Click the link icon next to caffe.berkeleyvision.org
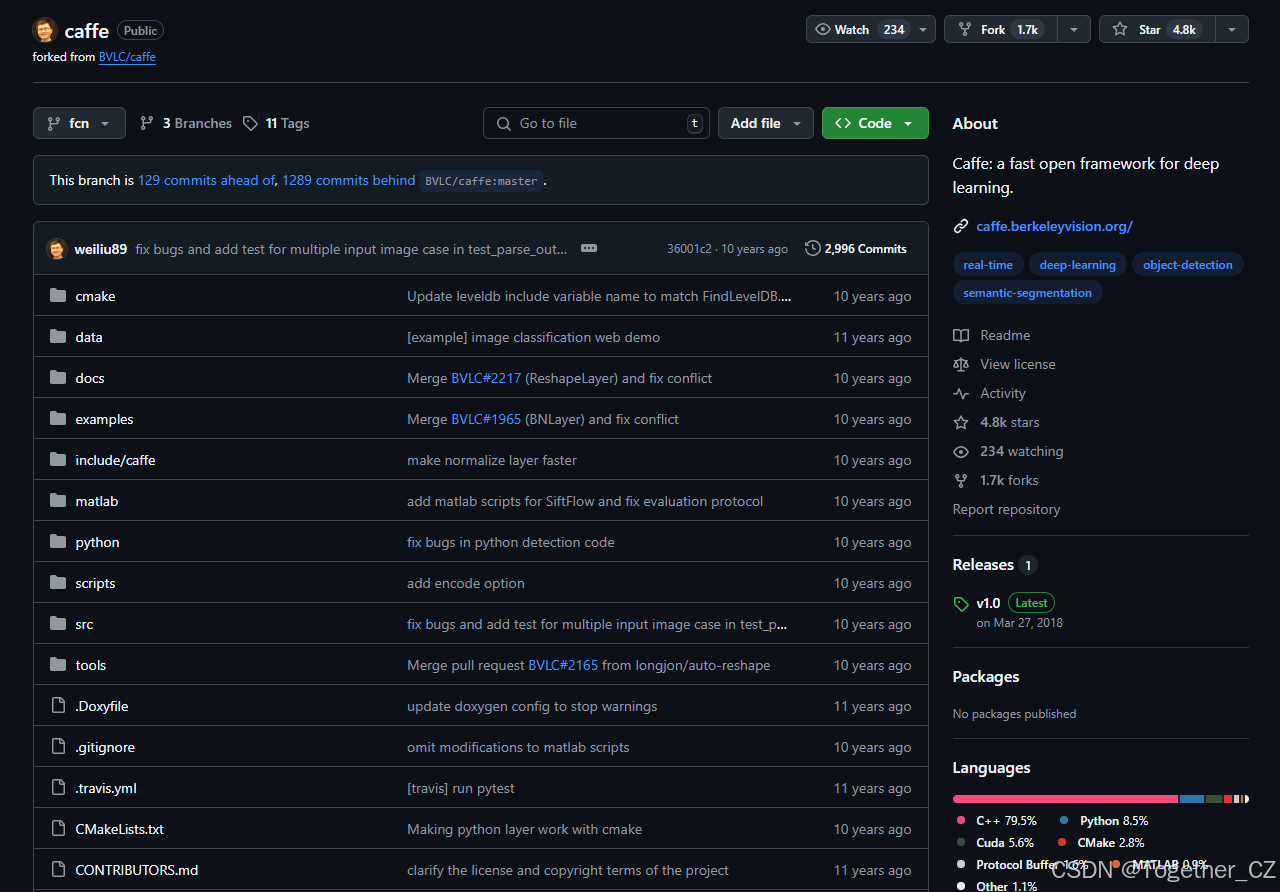The image size is (1280, 892). pyautogui.click(x=961, y=227)
